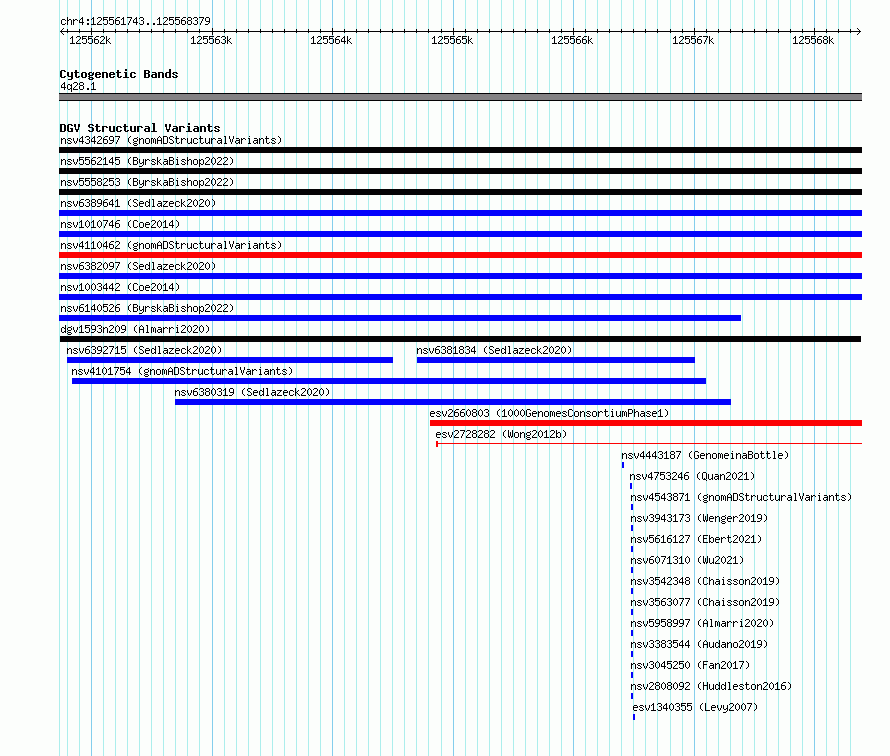The height and width of the screenshot is (756, 890).
Task: Click the 125566k ruler tick label
Action: 572,40
